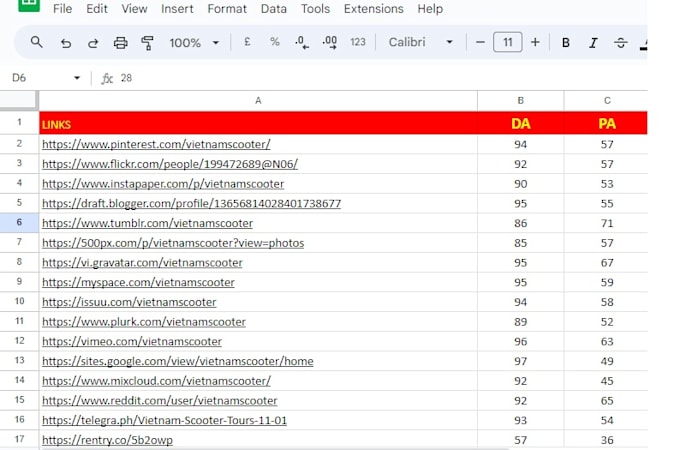Click the name box showing D6
The image size is (680, 450).
tap(20, 78)
